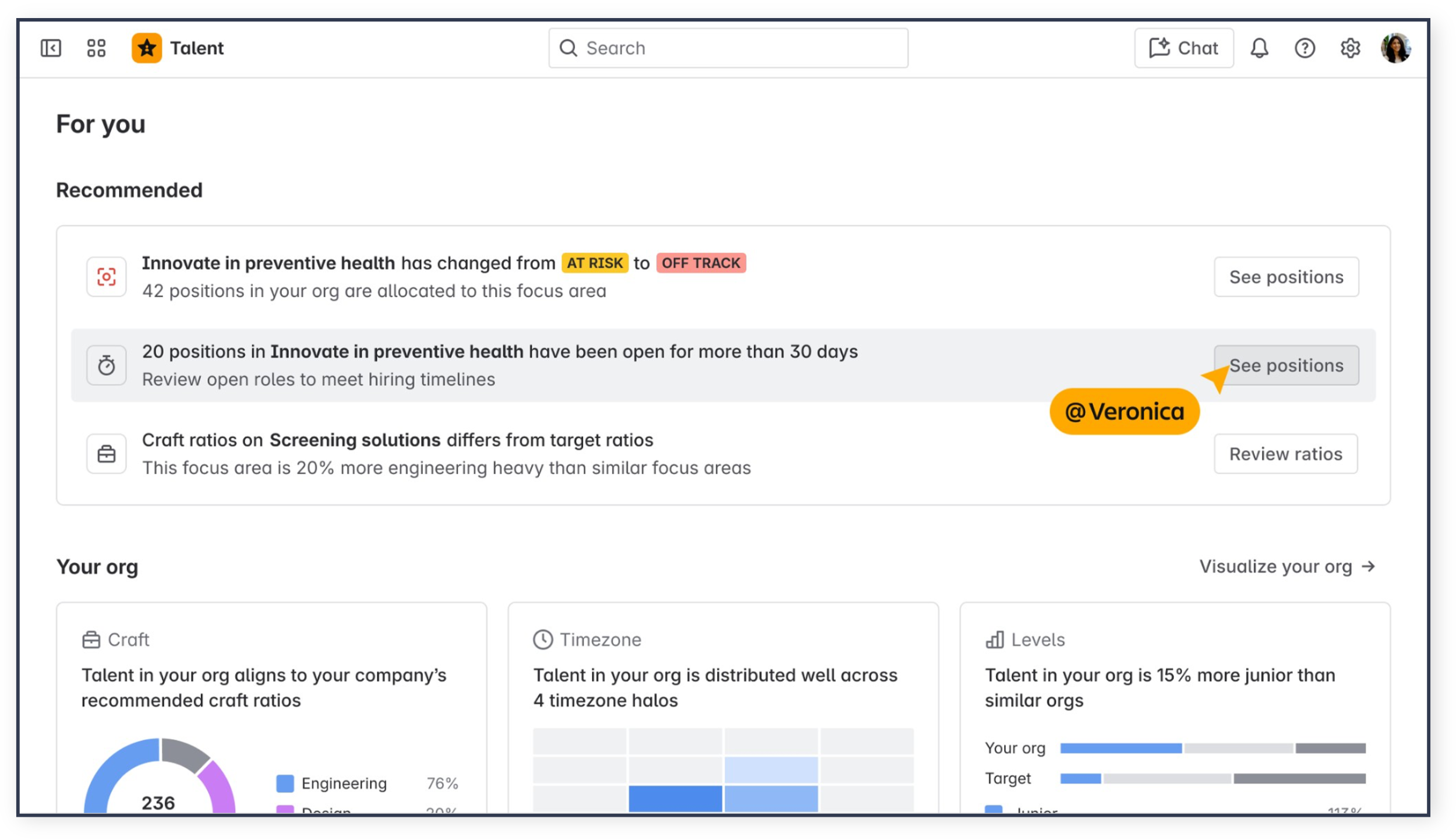Open the help question mark icon
The image size is (1456, 840).
click(1305, 48)
